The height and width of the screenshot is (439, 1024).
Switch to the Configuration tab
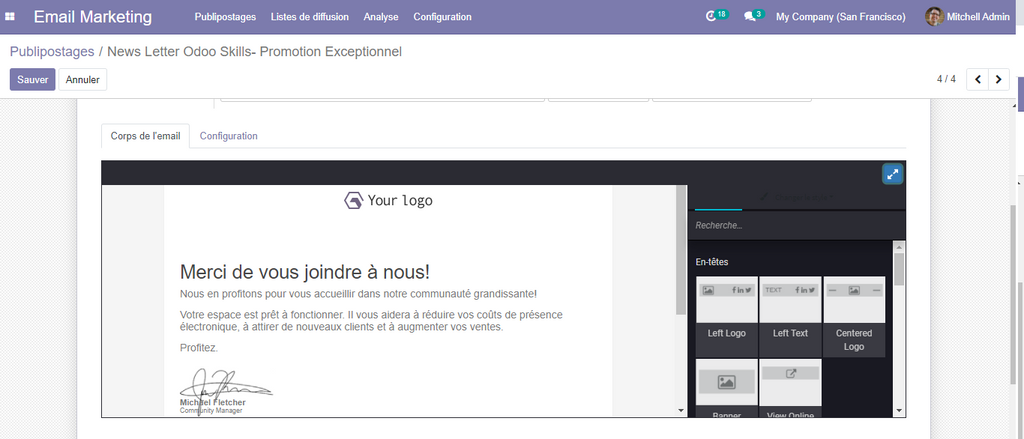(x=228, y=136)
